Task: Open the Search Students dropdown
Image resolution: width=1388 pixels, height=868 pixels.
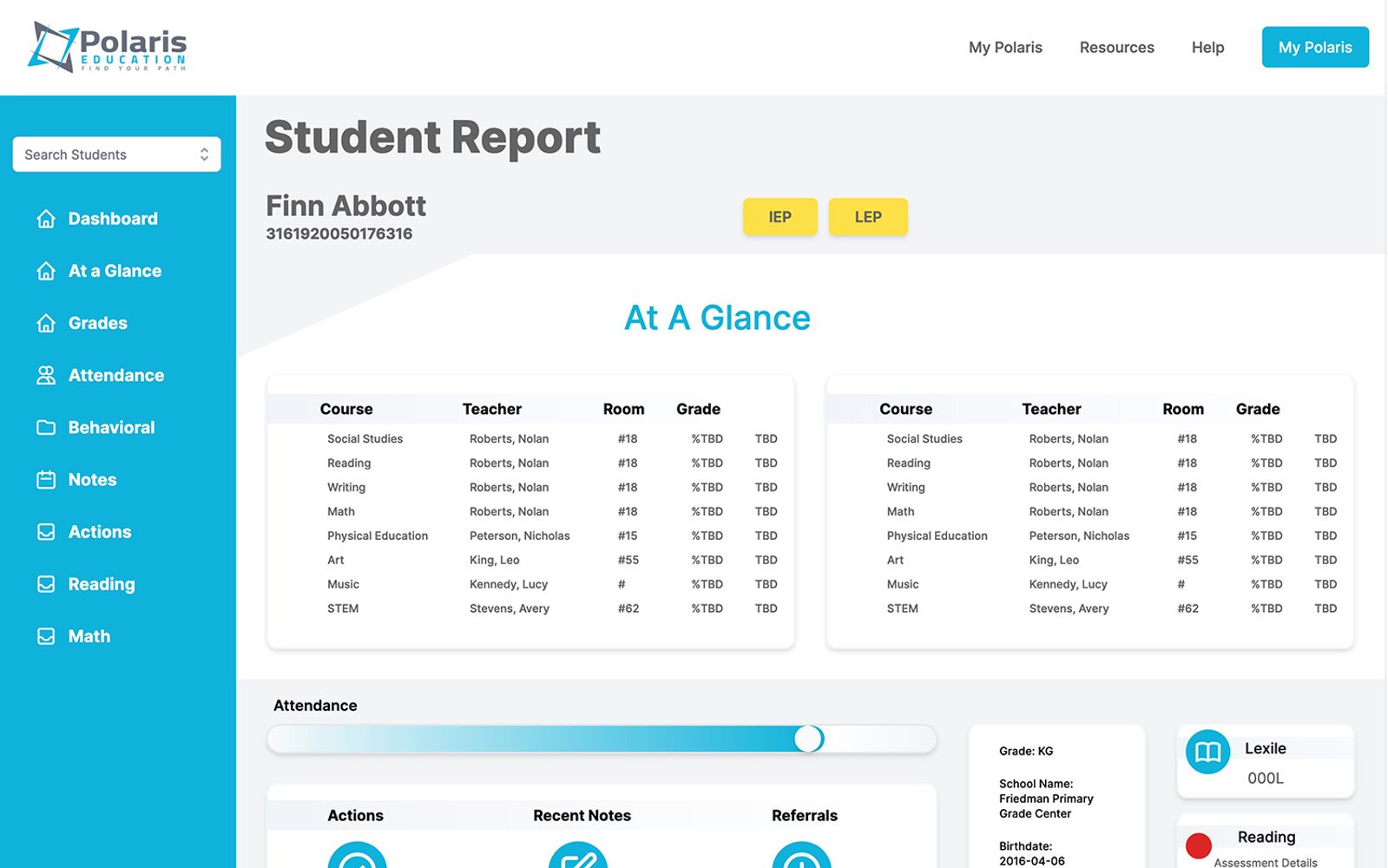Action: (x=116, y=155)
